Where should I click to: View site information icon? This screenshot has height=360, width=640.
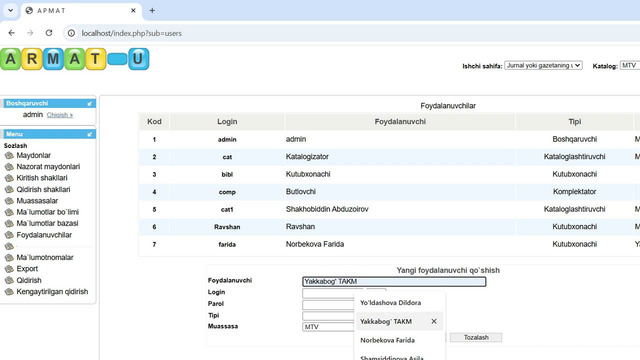click(x=71, y=33)
